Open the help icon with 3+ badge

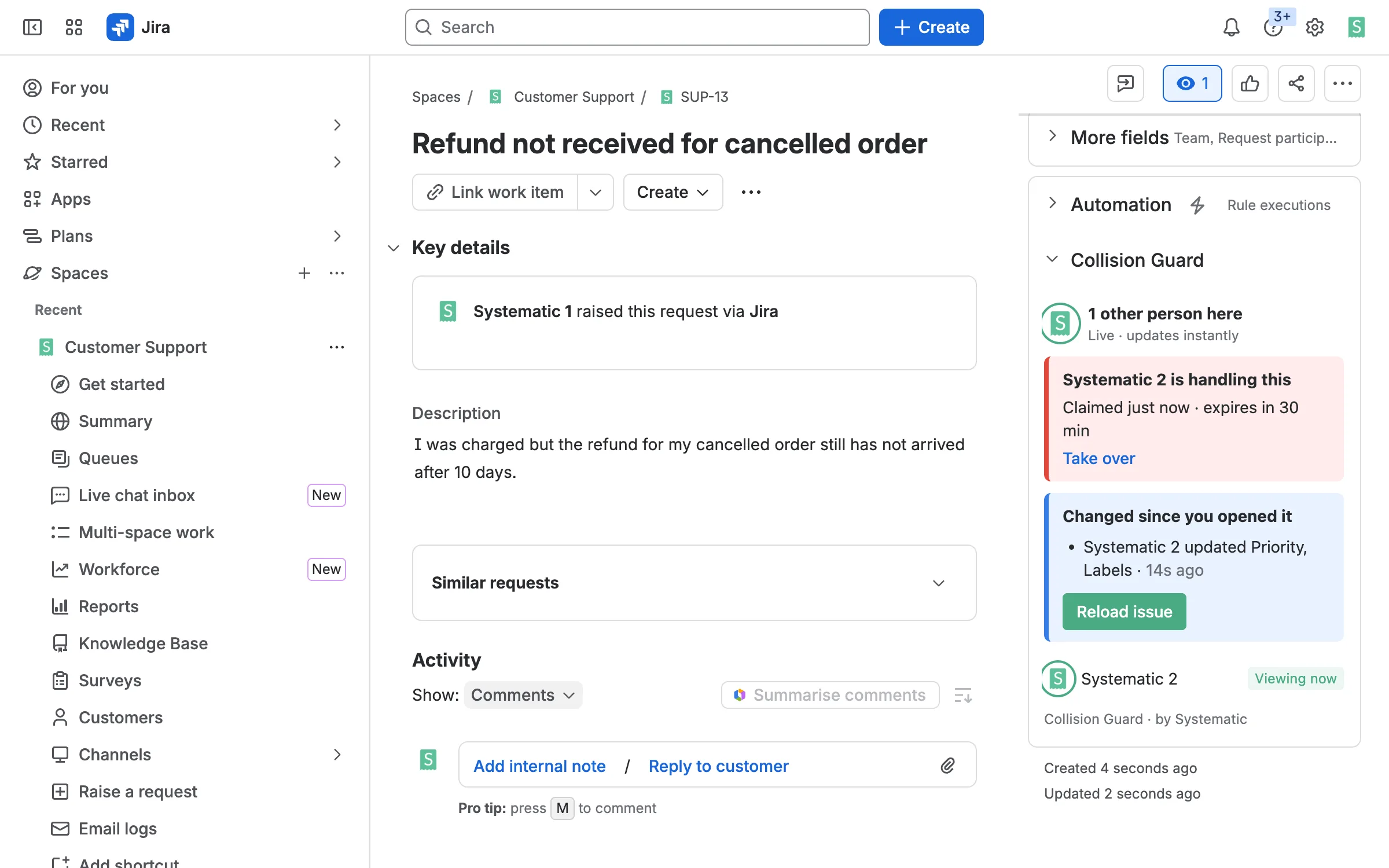(x=1273, y=27)
